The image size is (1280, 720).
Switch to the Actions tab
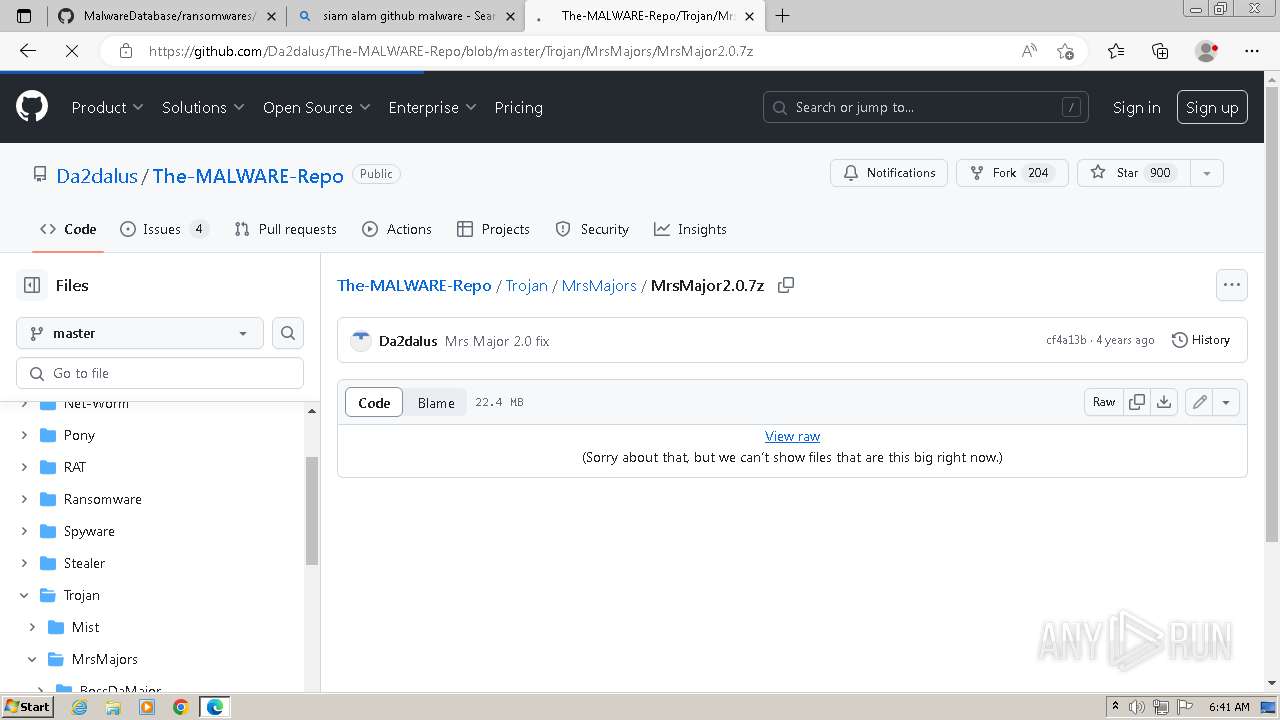pyautogui.click(x=397, y=229)
